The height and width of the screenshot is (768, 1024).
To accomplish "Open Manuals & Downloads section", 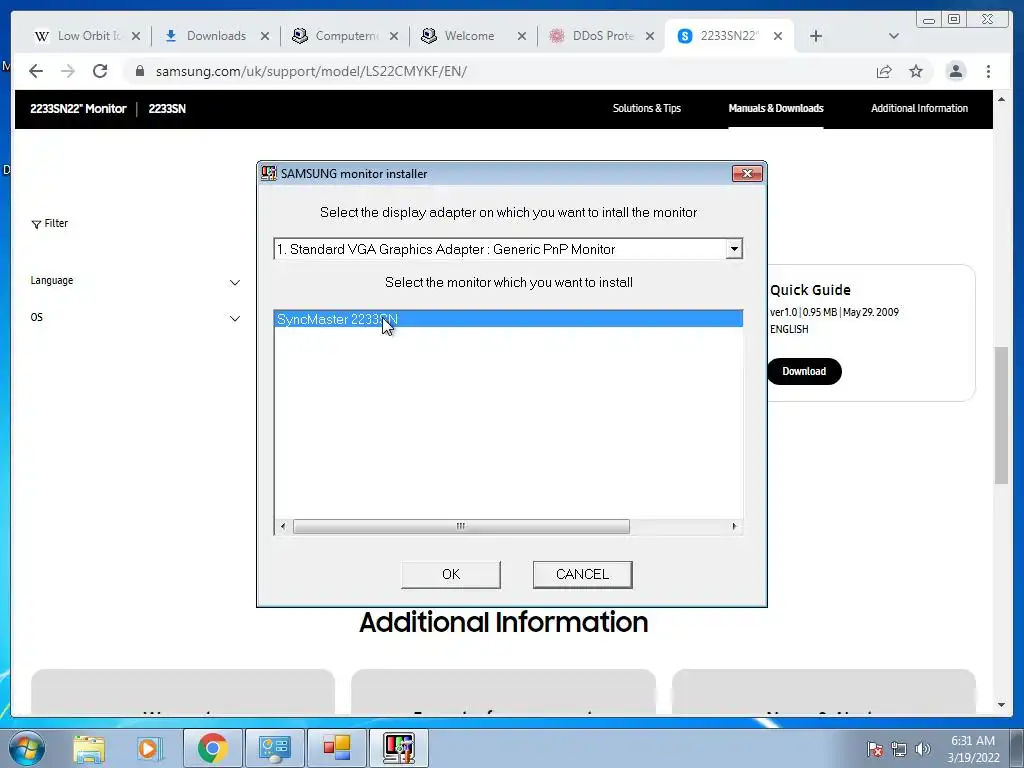I will coord(776,108).
